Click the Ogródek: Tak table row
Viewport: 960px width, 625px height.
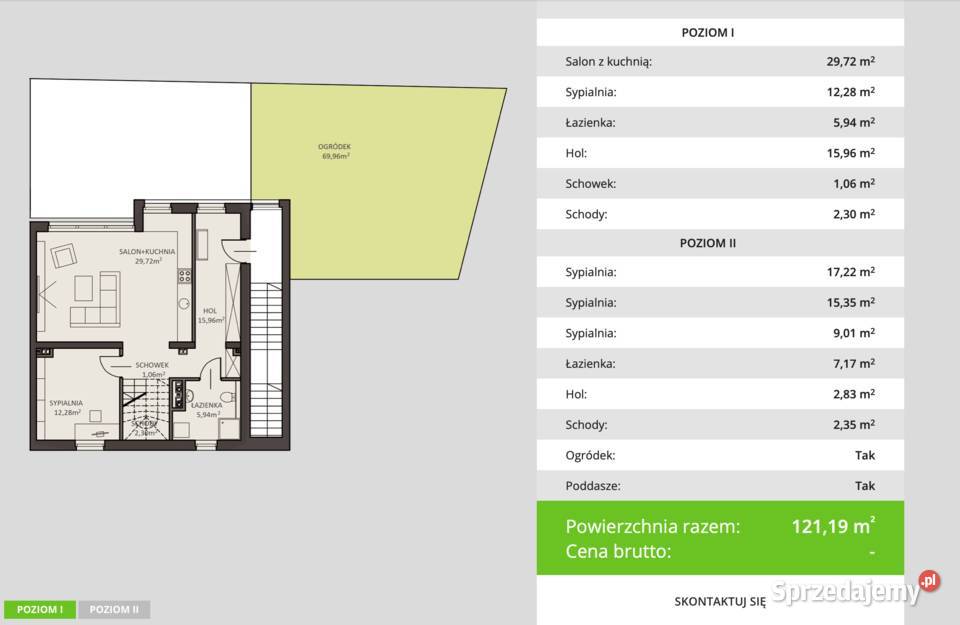coord(720,455)
